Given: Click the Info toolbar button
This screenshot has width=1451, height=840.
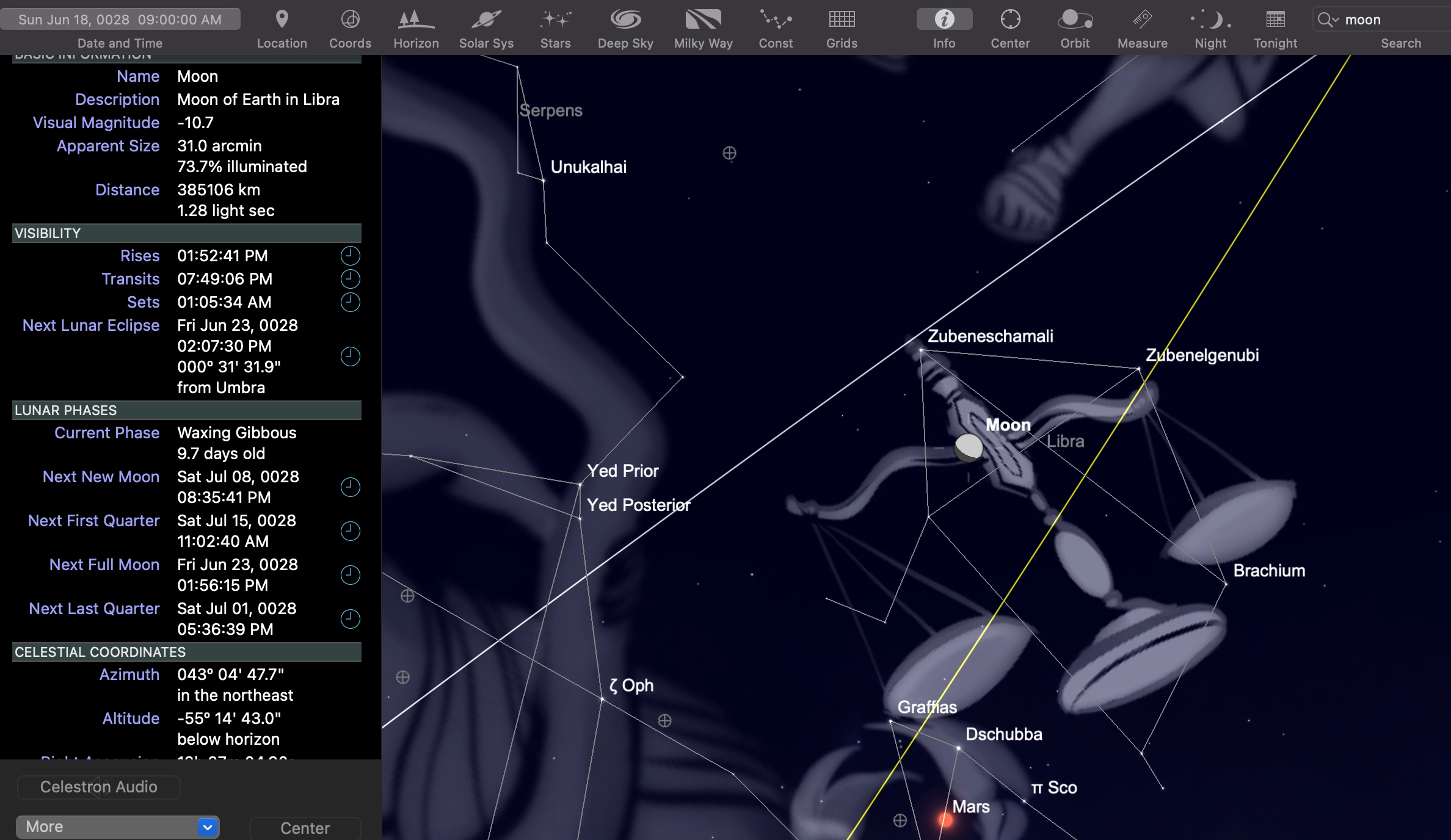Looking at the screenshot, I should 944,20.
